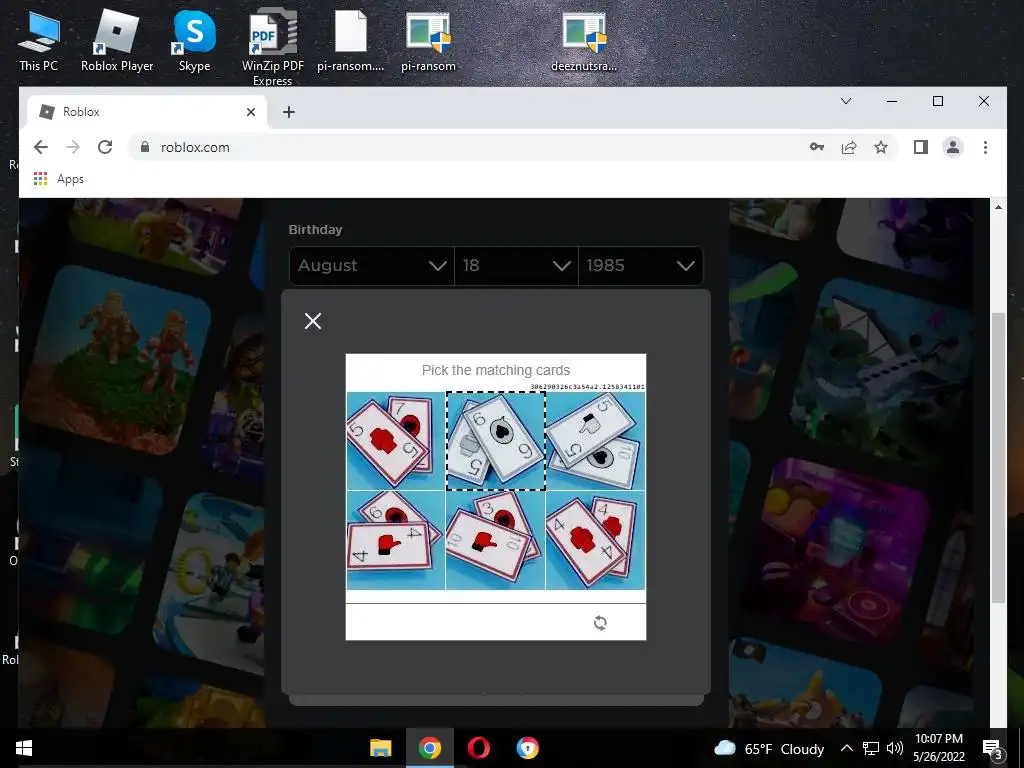This screenshot has height=768, width=1024.
Task: Open the Windows Start menu
Action: click(x=24, y=748)
